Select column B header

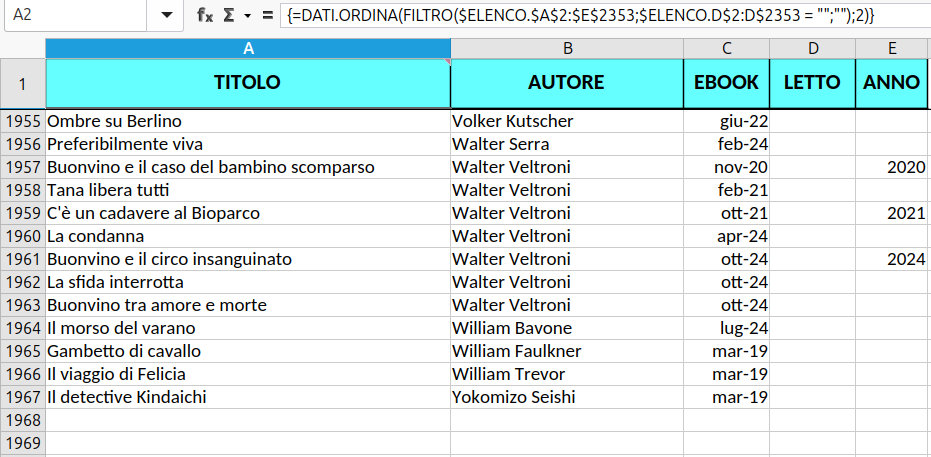point(567,49)
